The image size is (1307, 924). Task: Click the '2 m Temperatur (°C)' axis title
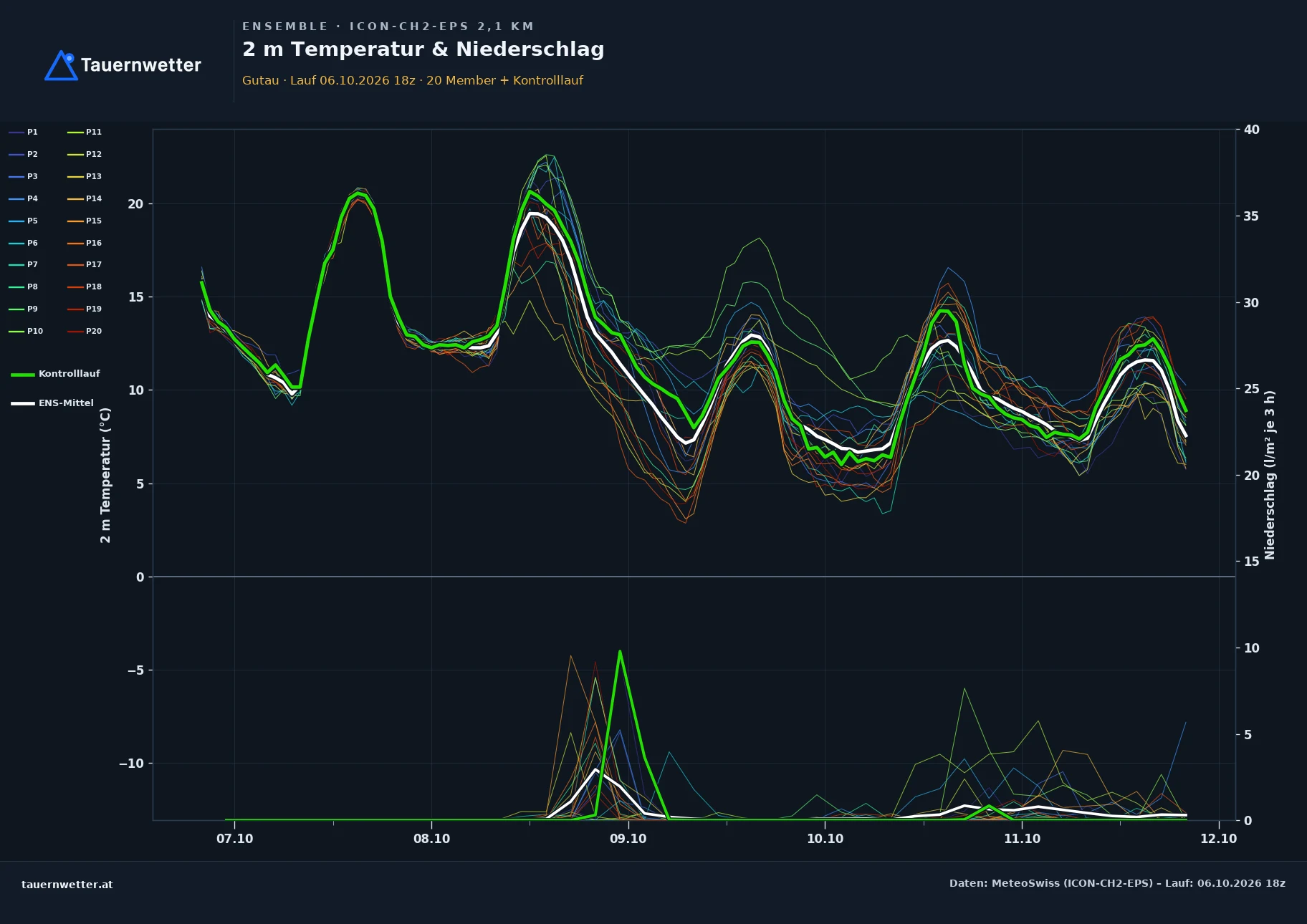tap(106, 475)
